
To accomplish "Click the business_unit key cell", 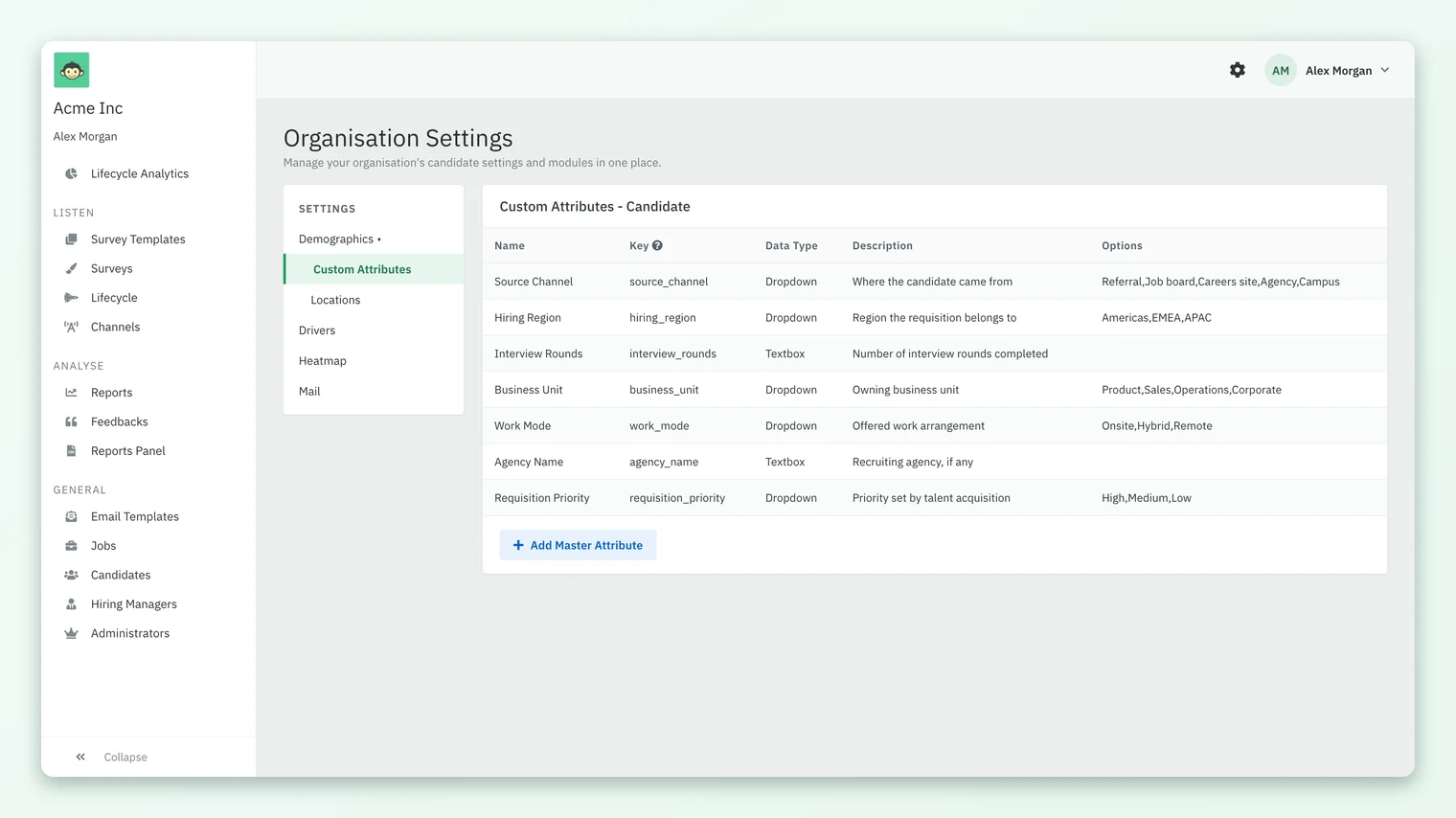I will tap(664, 390).
